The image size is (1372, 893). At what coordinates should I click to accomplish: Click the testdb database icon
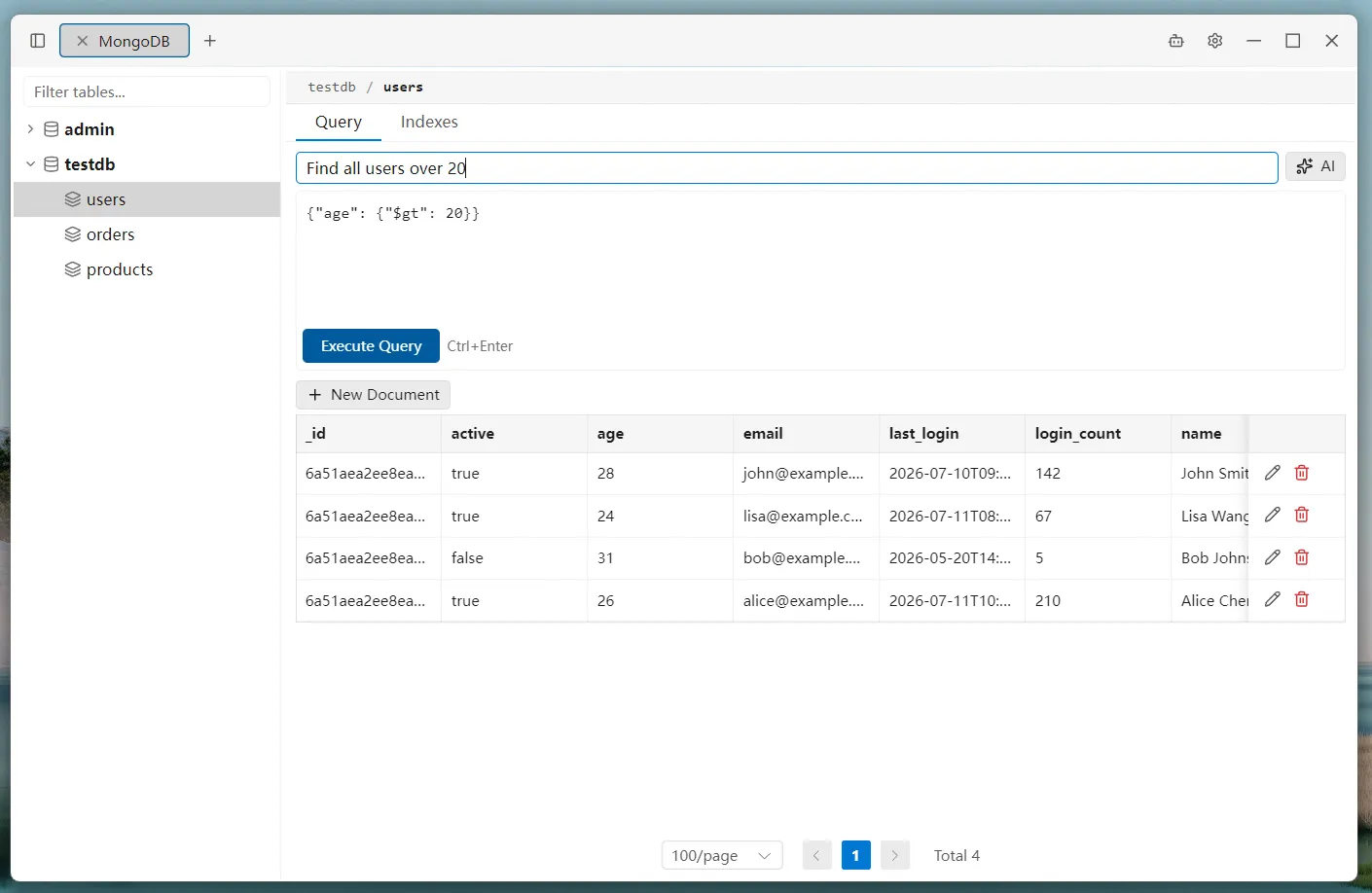tap(52, 164)
